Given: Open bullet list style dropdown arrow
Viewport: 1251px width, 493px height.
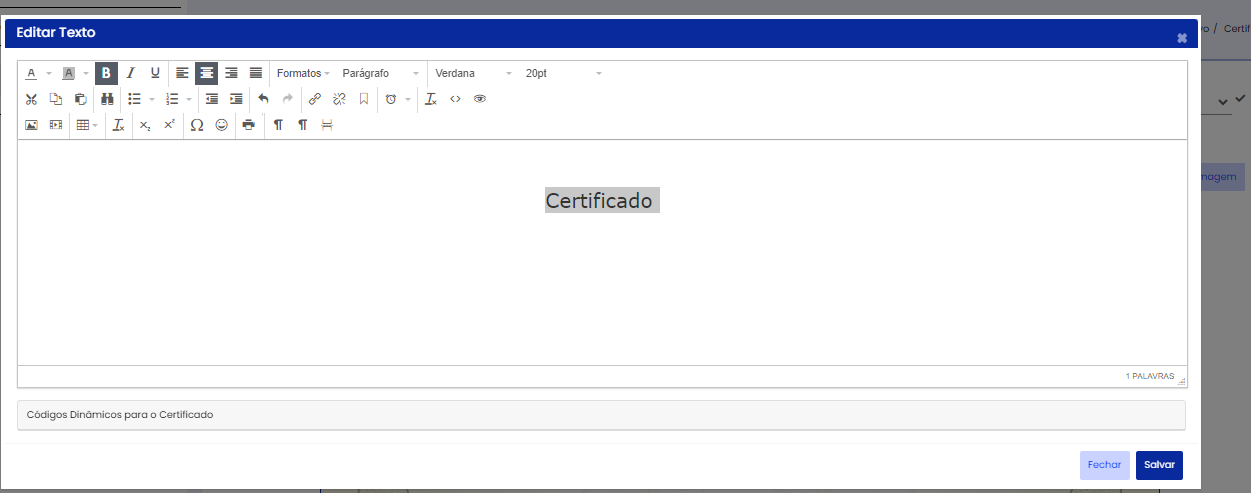Looking at the screenshot, I should click(x=152, y=99).
